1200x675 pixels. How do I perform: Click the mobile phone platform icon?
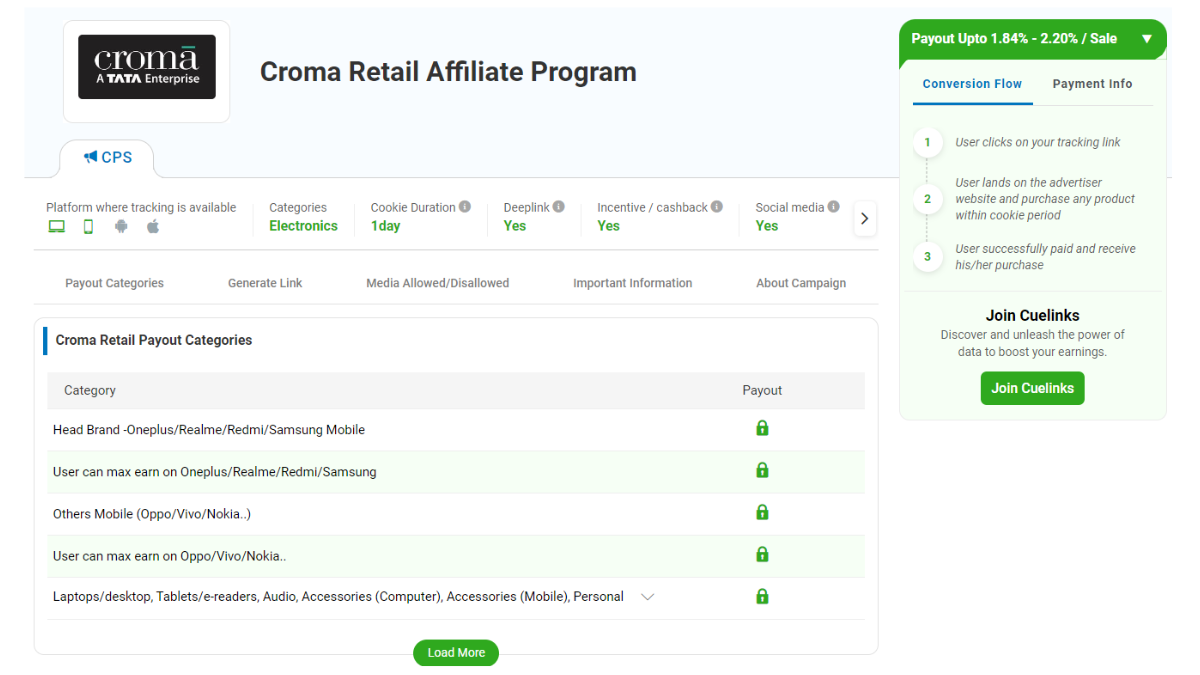pos(88,226)
